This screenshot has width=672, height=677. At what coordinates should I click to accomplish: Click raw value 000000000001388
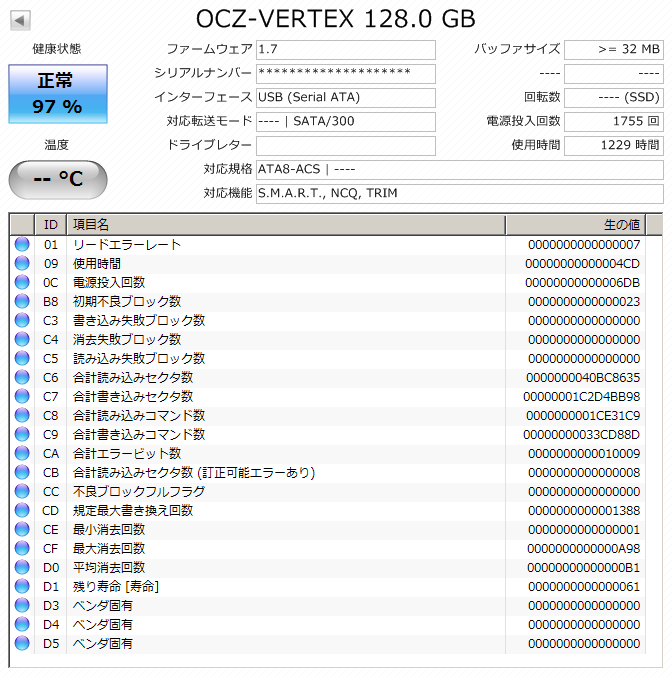coord(584,511)
